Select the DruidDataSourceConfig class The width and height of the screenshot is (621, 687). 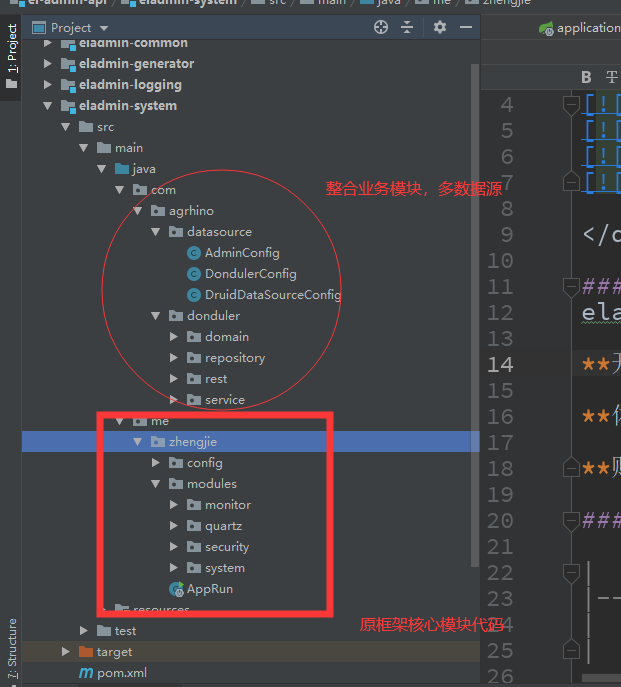[x=273, y=295]
